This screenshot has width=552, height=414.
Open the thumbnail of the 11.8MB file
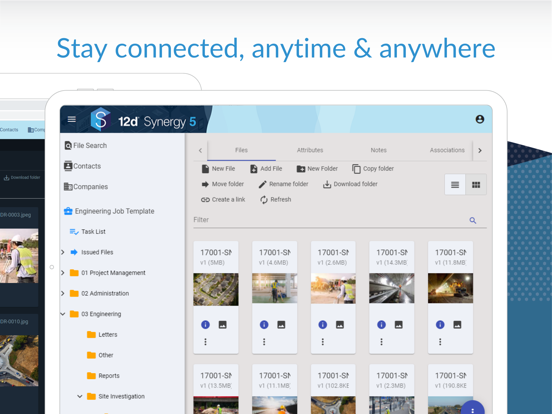click(450, 288)
